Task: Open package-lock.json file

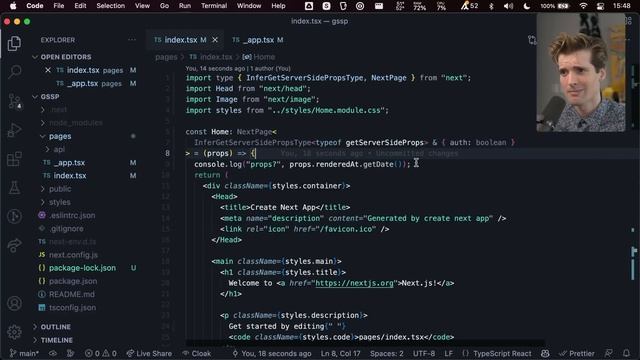Action: (82, 268)
